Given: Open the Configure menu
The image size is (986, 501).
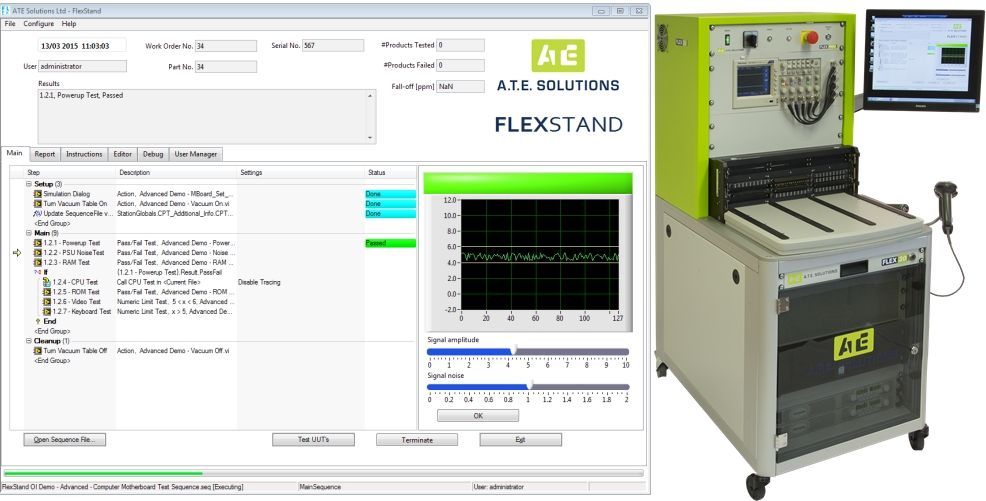Looking at the screenshot, I should click(38, 24).
